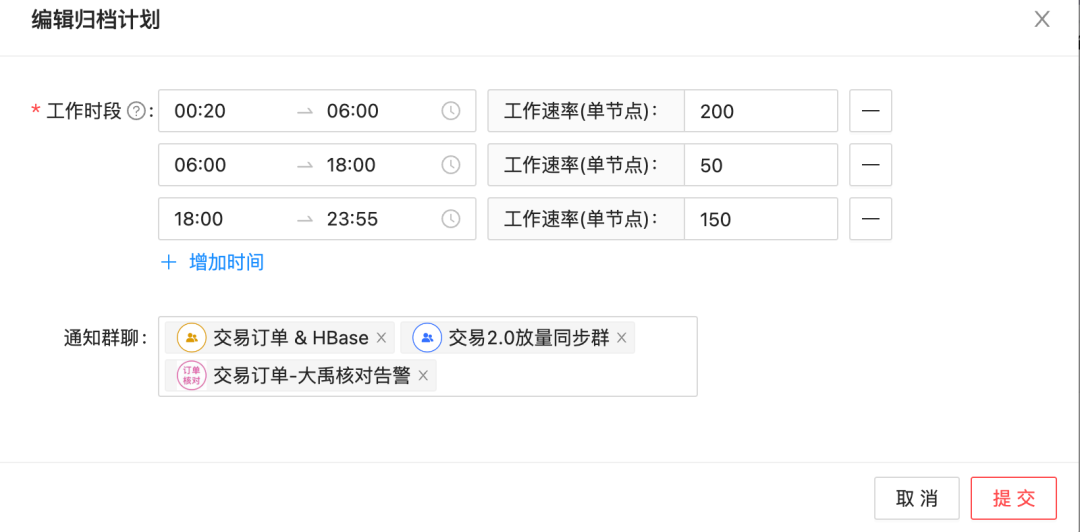1080x532 pixels.
Task: Focus the work rate field showing 50
Action: [x=760, y=165]
